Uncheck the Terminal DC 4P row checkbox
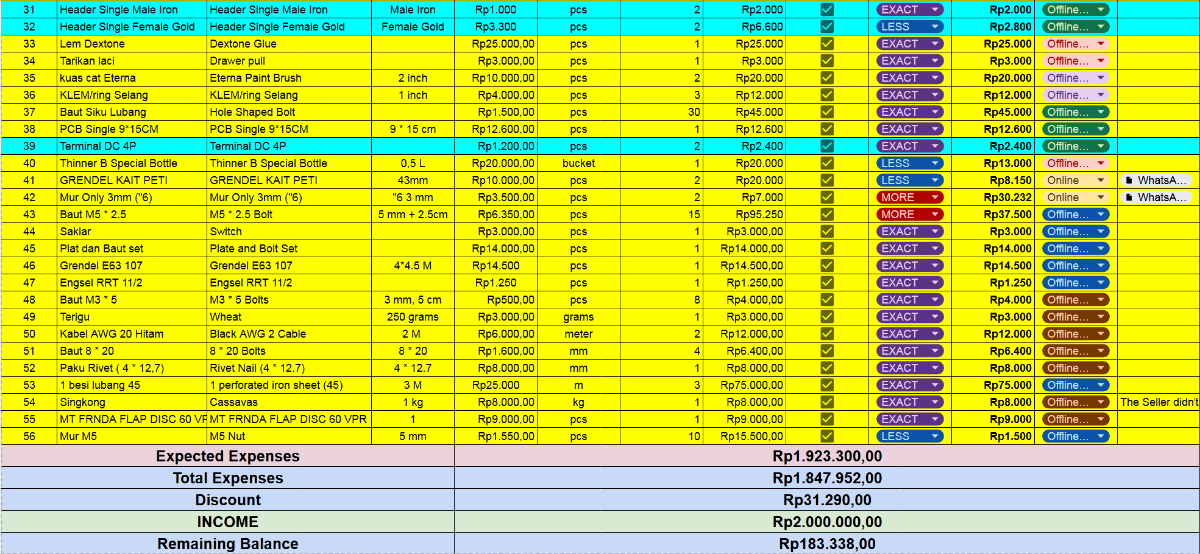Viewport: 1200px width, 554px height. pyautogui.click(x=827, y=146)
